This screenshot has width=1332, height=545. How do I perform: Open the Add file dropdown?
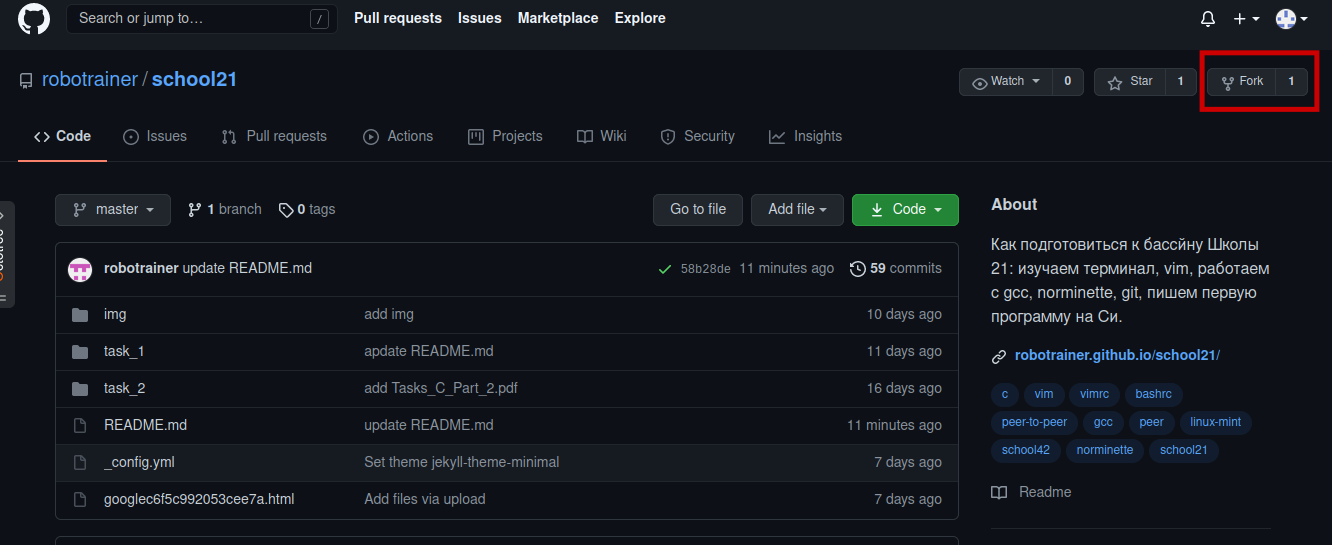point(797,210)
